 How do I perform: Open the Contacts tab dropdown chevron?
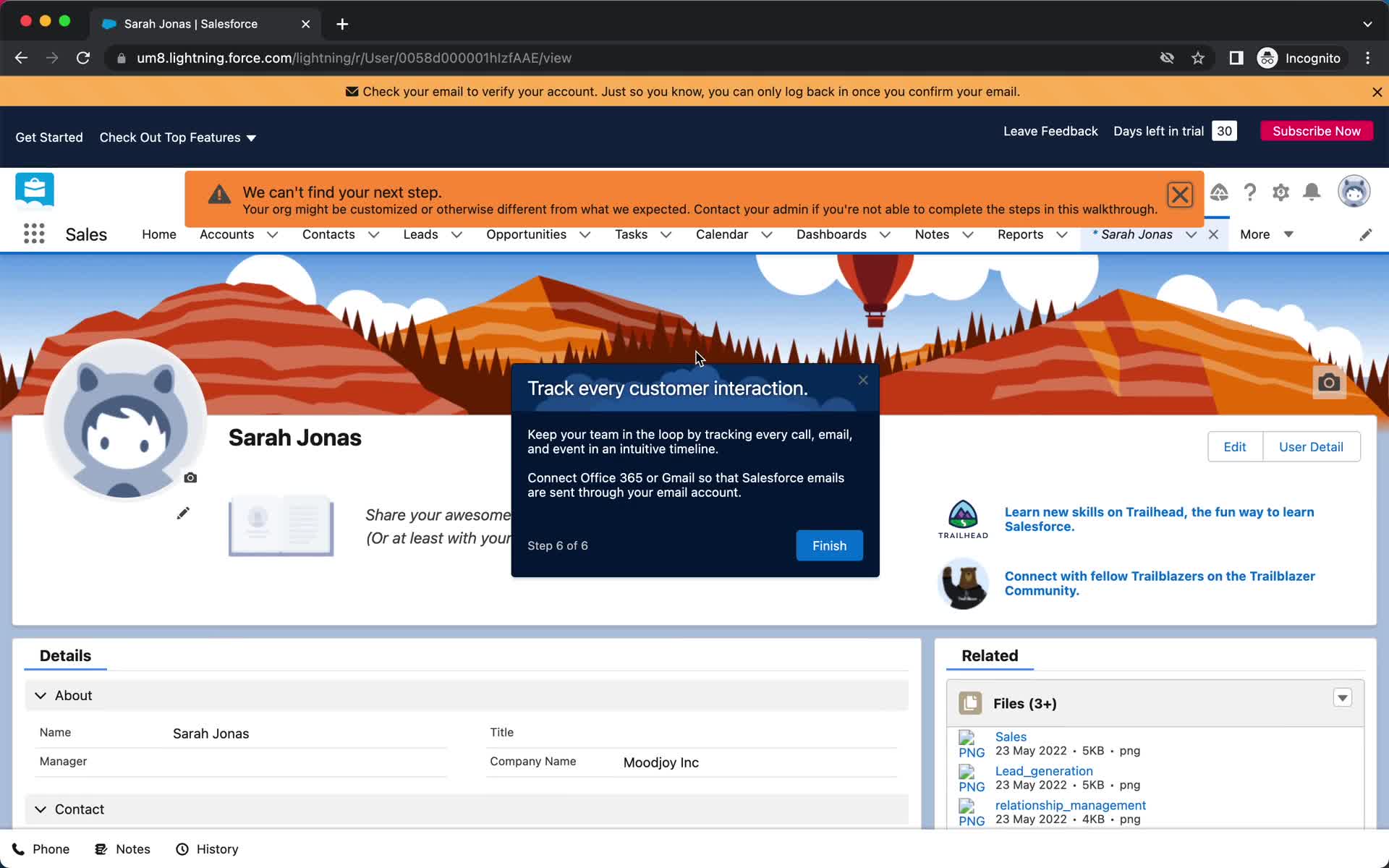pyautogui.click(x=374, y=234)
